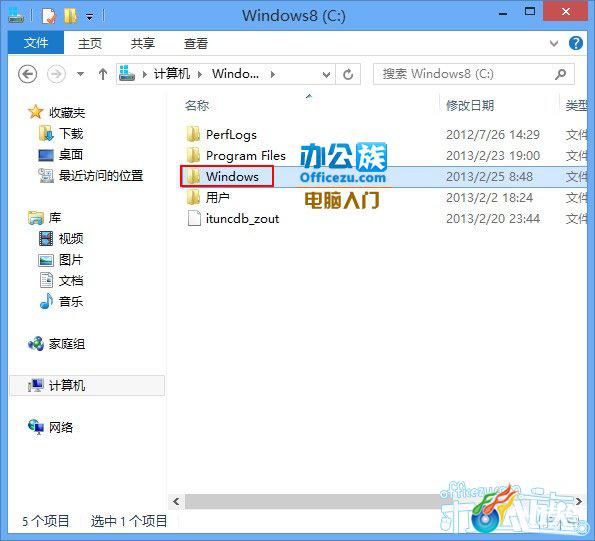Click the left arrow of horizontal scrollbar

(x=176, y=502)
